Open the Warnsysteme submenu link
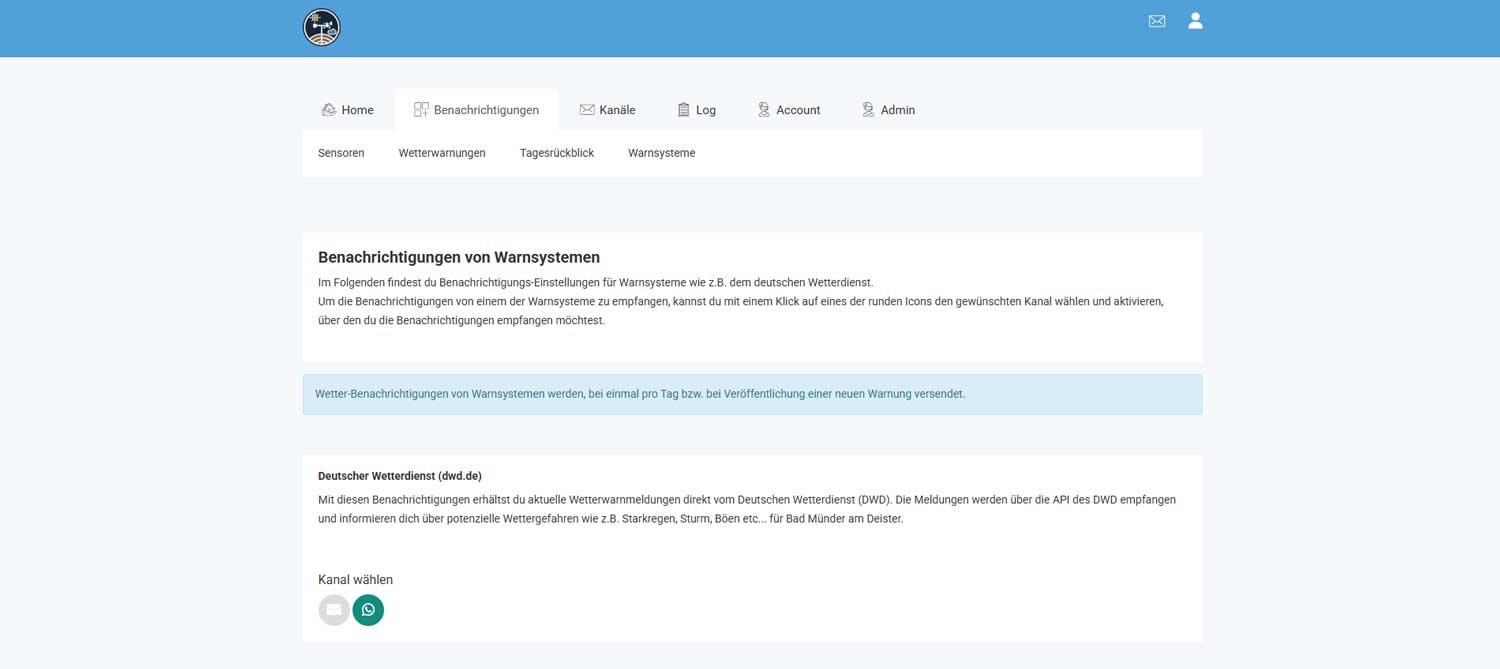The width and height of the screenshot is (1500, 669). [x=662, y=153]
